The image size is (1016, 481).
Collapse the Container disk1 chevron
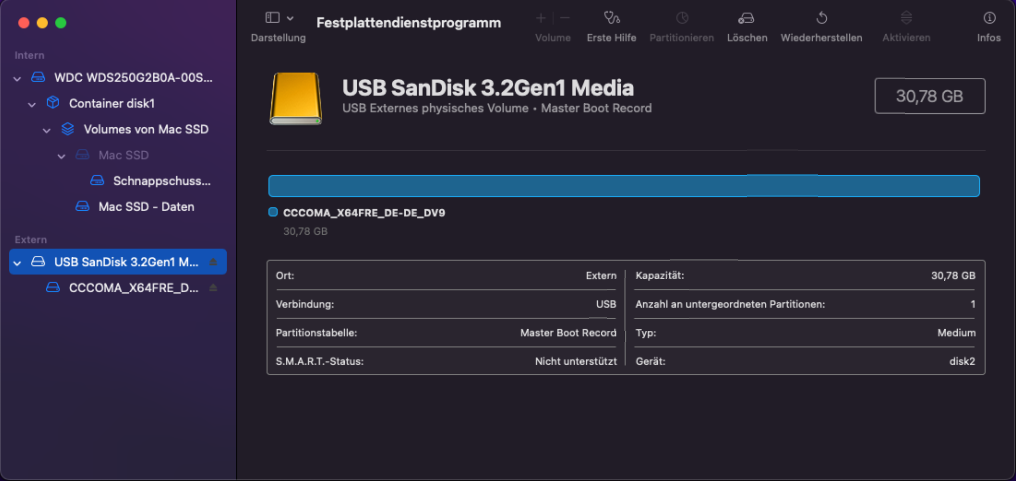pos(32,104)
